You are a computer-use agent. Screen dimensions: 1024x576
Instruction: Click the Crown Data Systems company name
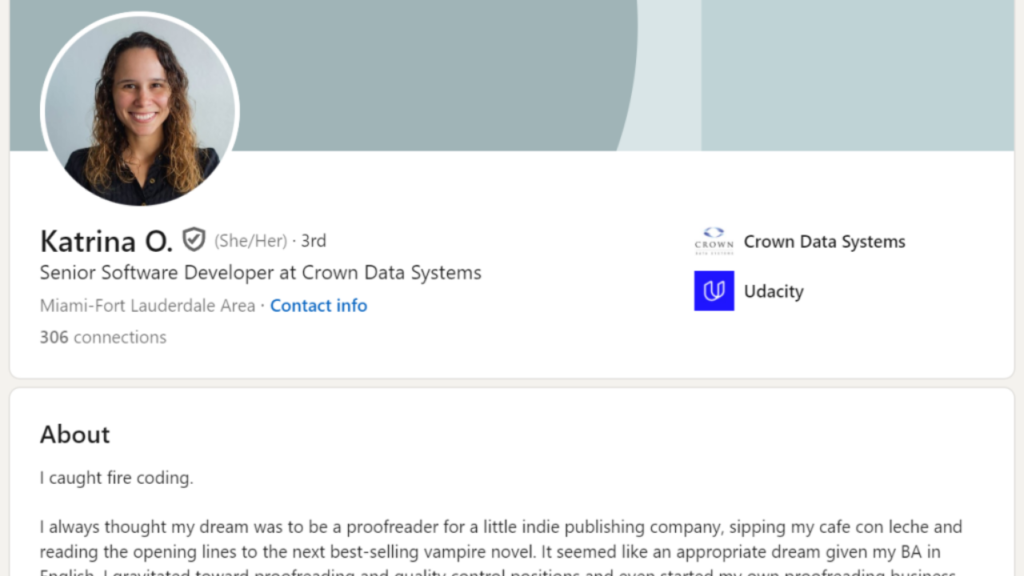pyautogui.click(x=824, y=242)
